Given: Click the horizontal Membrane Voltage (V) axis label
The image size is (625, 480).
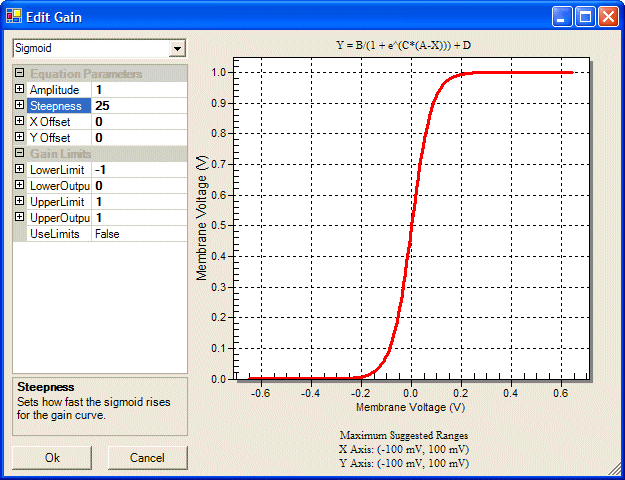Looking at the screenshot, I should click(x=410, y=407).
